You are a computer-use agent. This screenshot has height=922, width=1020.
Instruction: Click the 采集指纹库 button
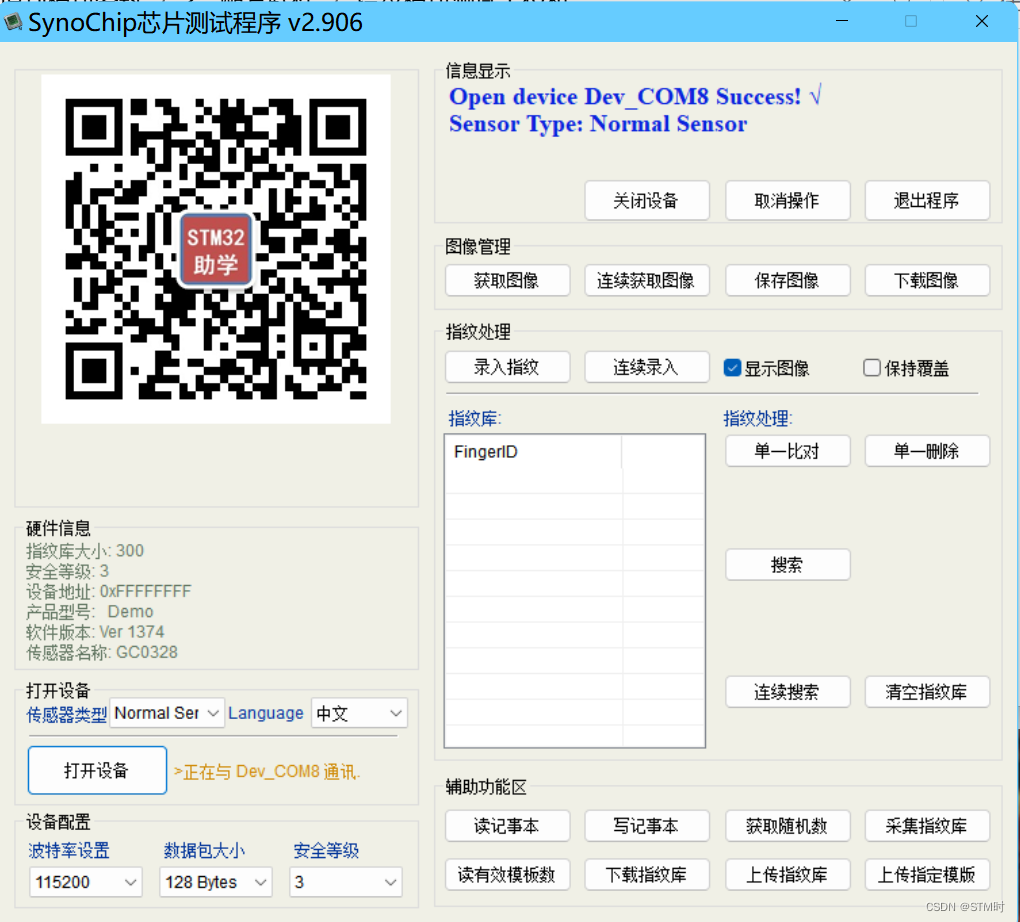(927, 826)
